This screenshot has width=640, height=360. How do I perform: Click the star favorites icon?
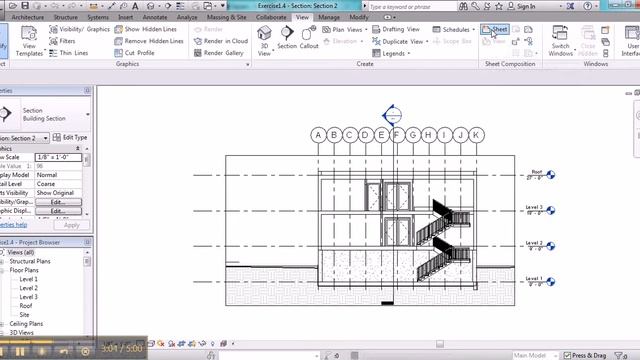coord(499,6)
